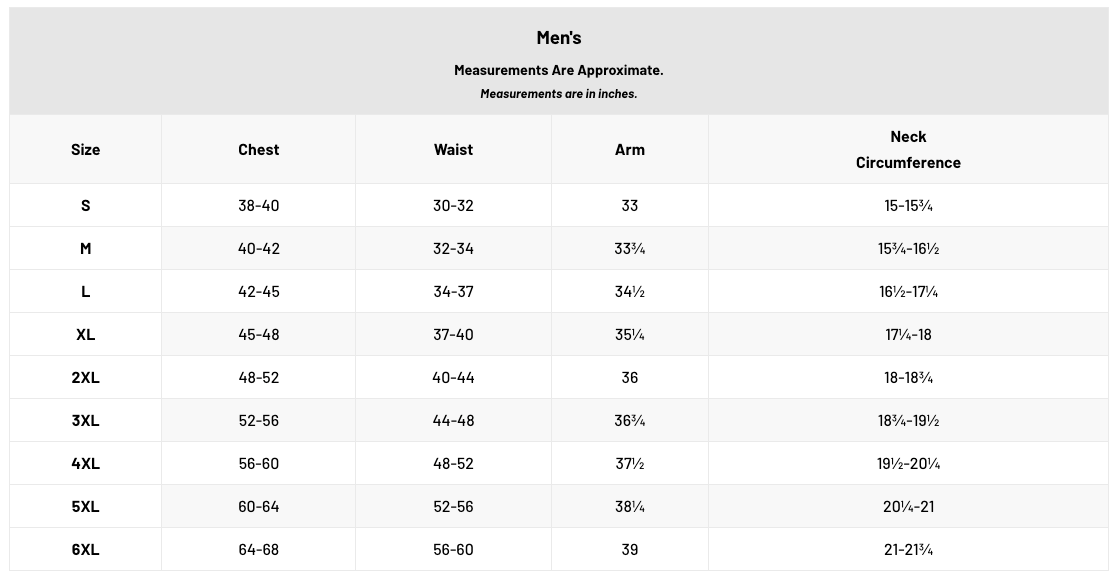Select the M size row label
Screen dimensions: 1119x583
pyautogui.click(x=86, y=248)
